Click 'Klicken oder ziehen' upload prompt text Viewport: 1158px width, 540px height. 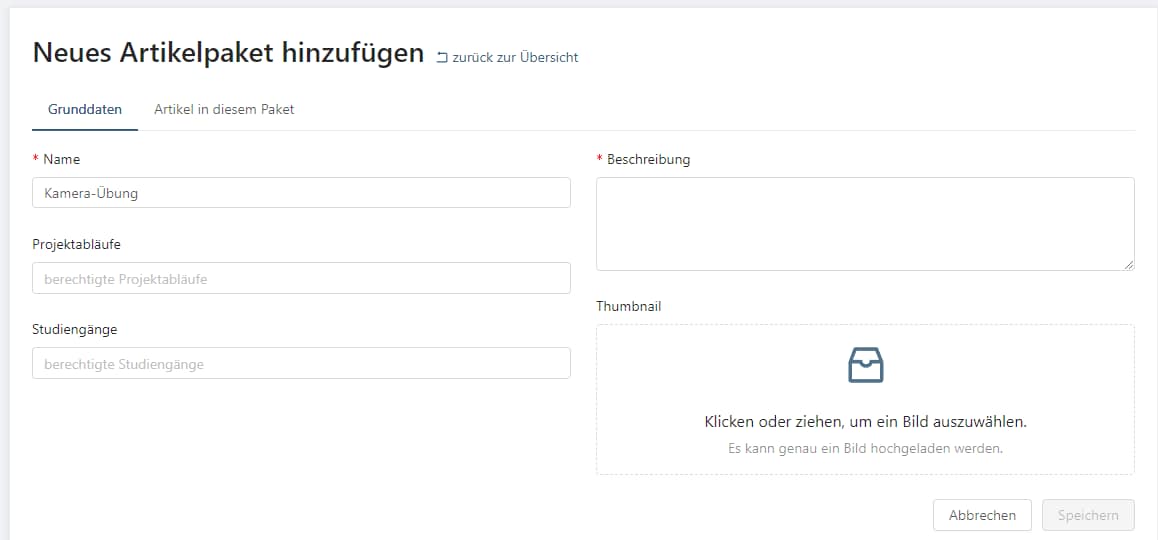(865, 422)
